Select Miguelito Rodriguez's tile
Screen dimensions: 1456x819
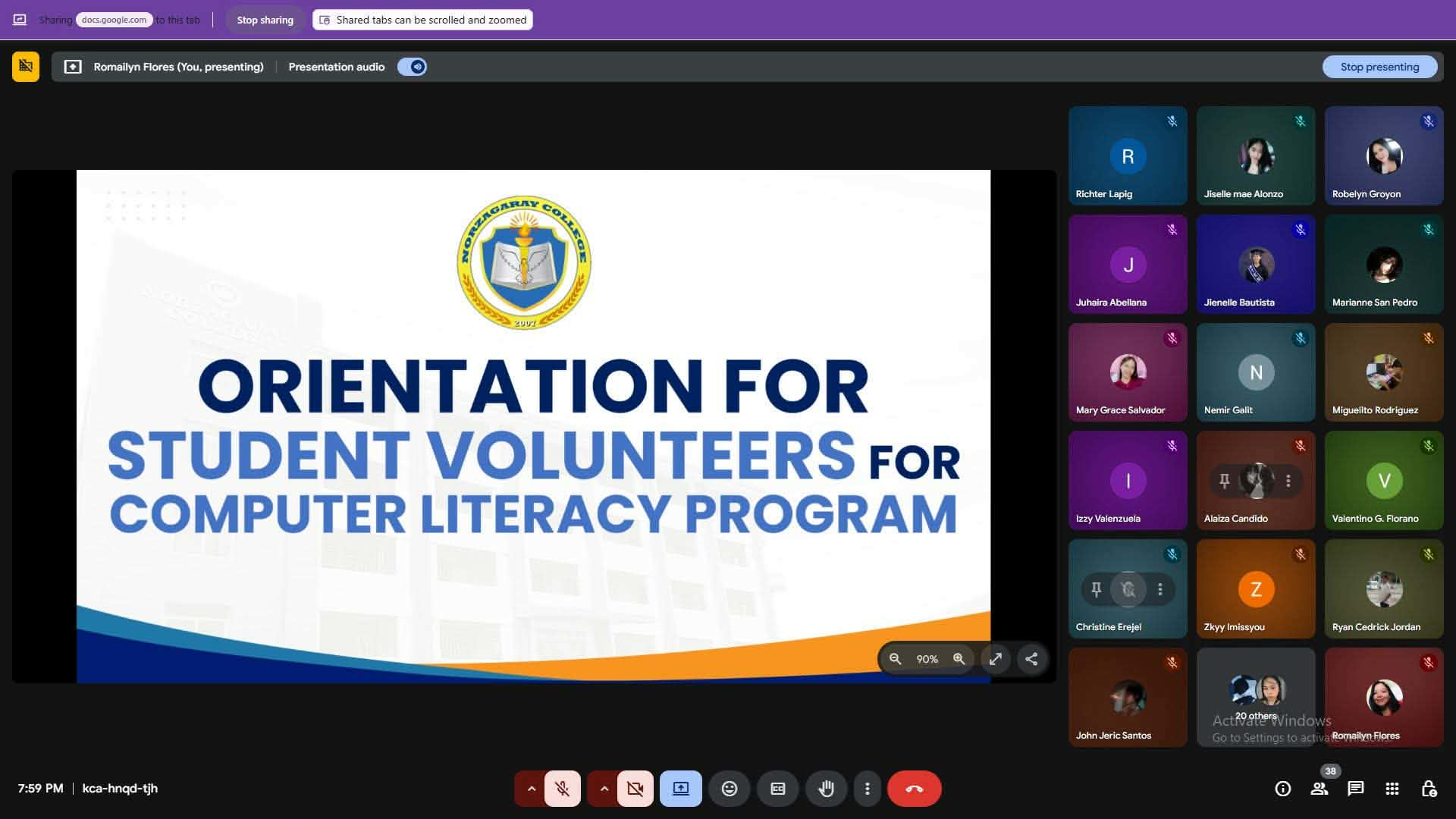point(1384,372)
